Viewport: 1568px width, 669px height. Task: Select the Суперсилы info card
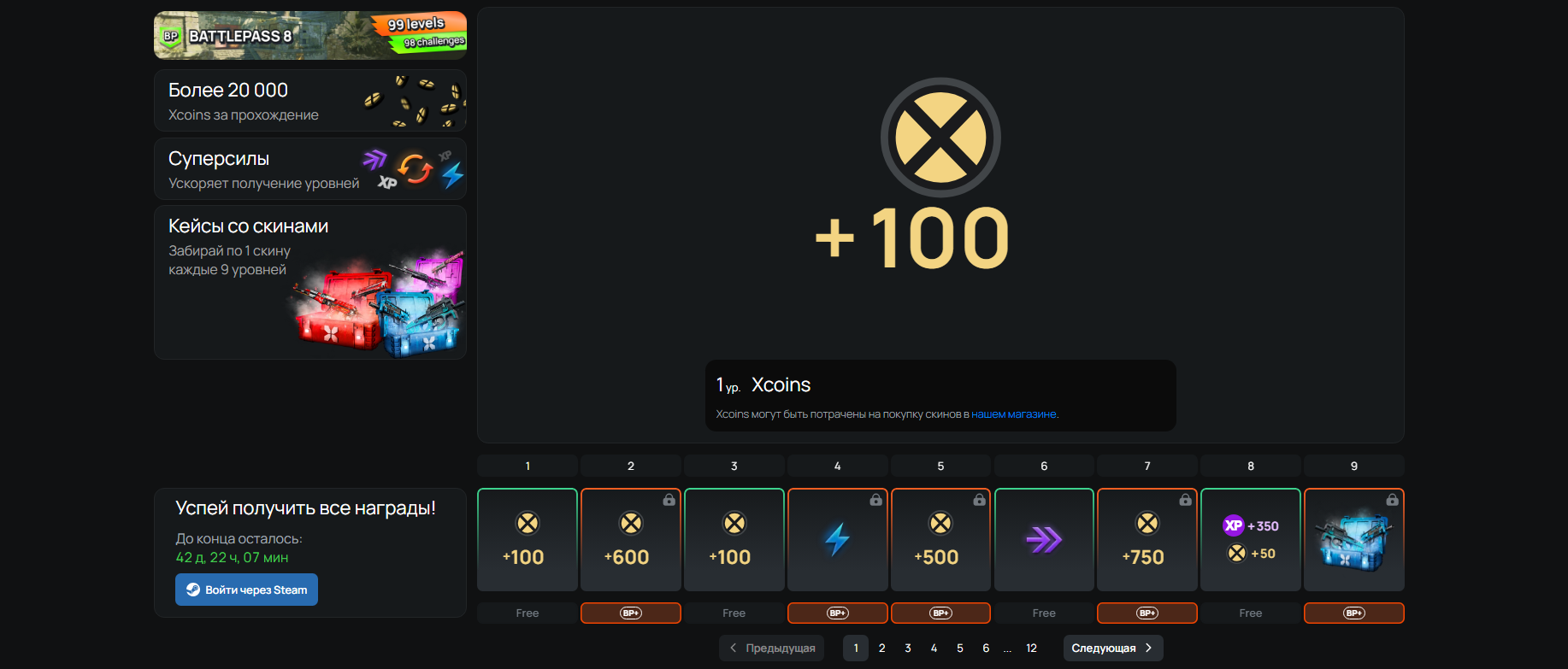310,168
